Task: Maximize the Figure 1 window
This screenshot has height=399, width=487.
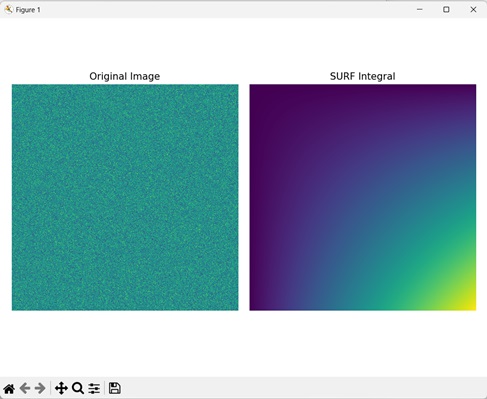Action: point(446,9)
